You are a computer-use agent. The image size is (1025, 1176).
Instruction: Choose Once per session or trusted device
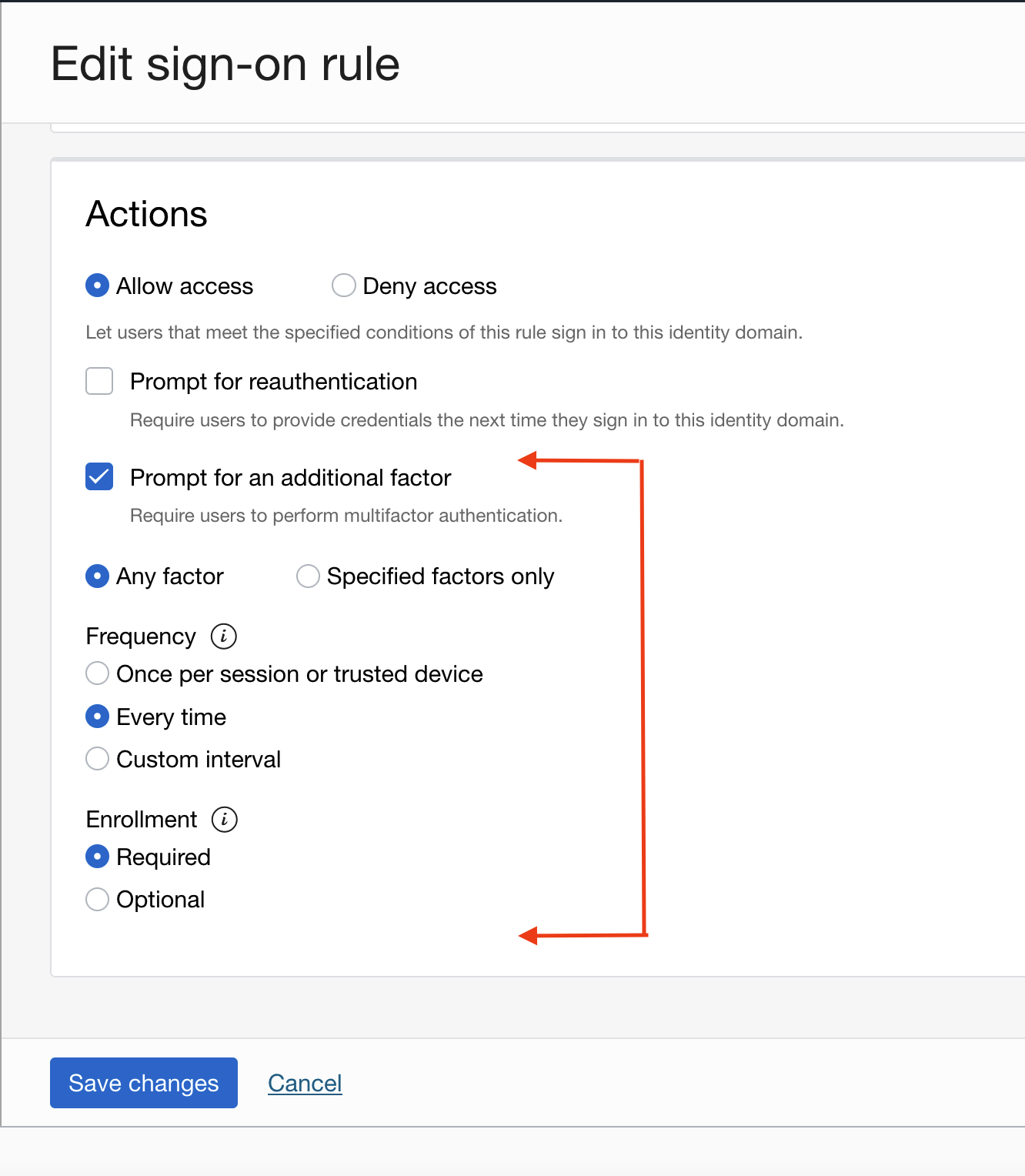point(97,673)
